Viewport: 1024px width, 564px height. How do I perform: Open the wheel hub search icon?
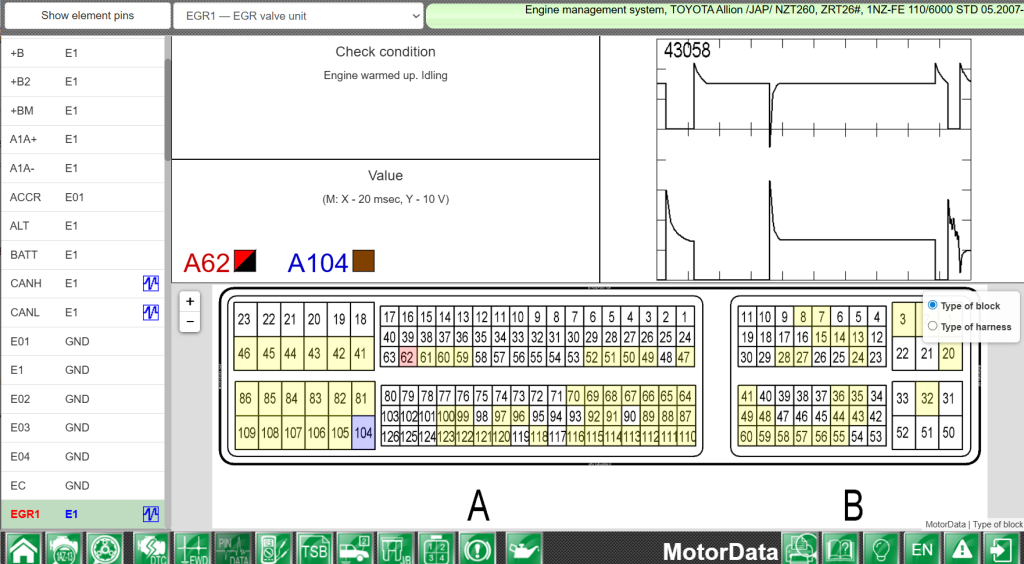click(x=104, y=548)
